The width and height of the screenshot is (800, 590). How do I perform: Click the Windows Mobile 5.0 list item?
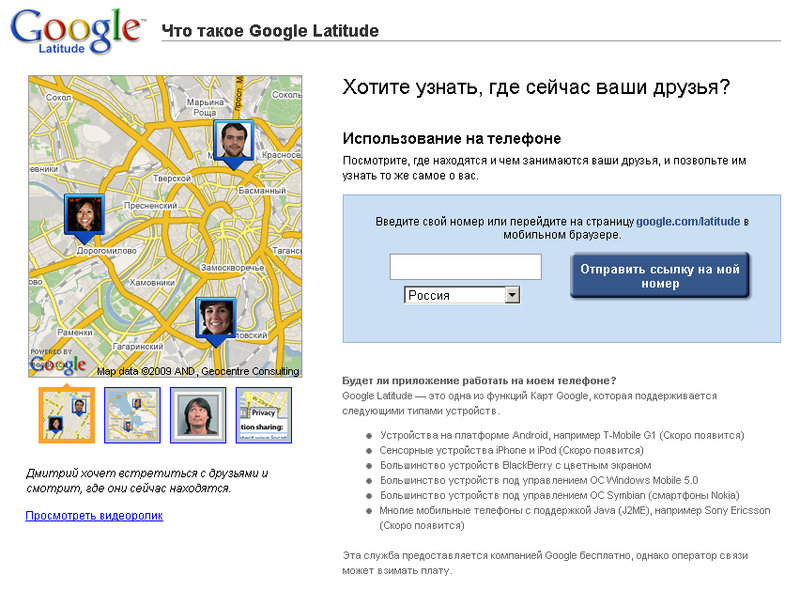pyautogui.click(x=539, y=480)
